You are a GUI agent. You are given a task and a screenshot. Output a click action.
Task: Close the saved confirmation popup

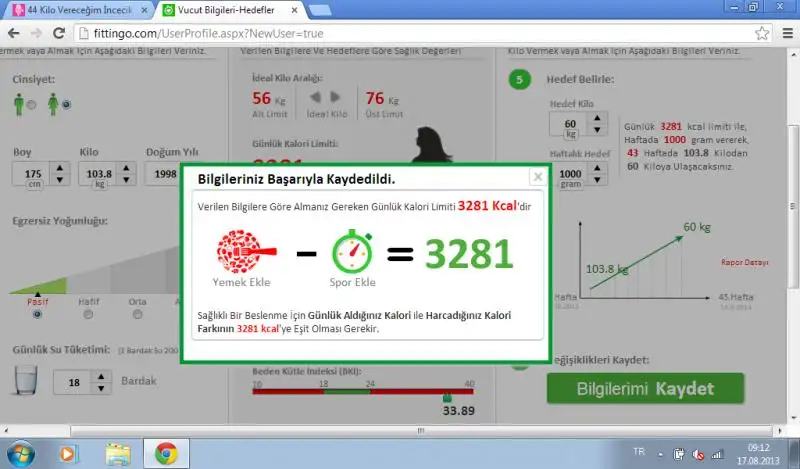point(538,177)
